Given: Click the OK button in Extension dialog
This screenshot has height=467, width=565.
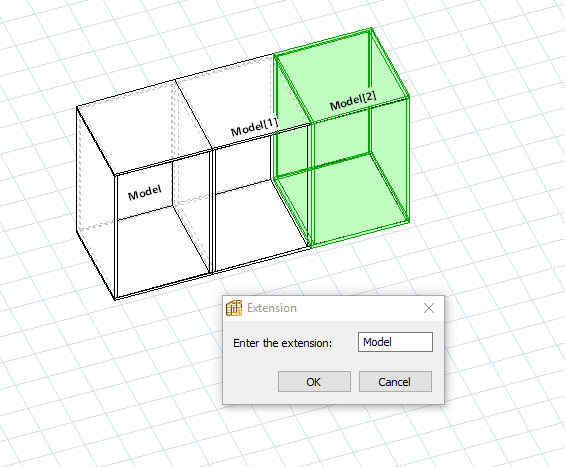Looking at the screenshot, I should pos(314,382).
